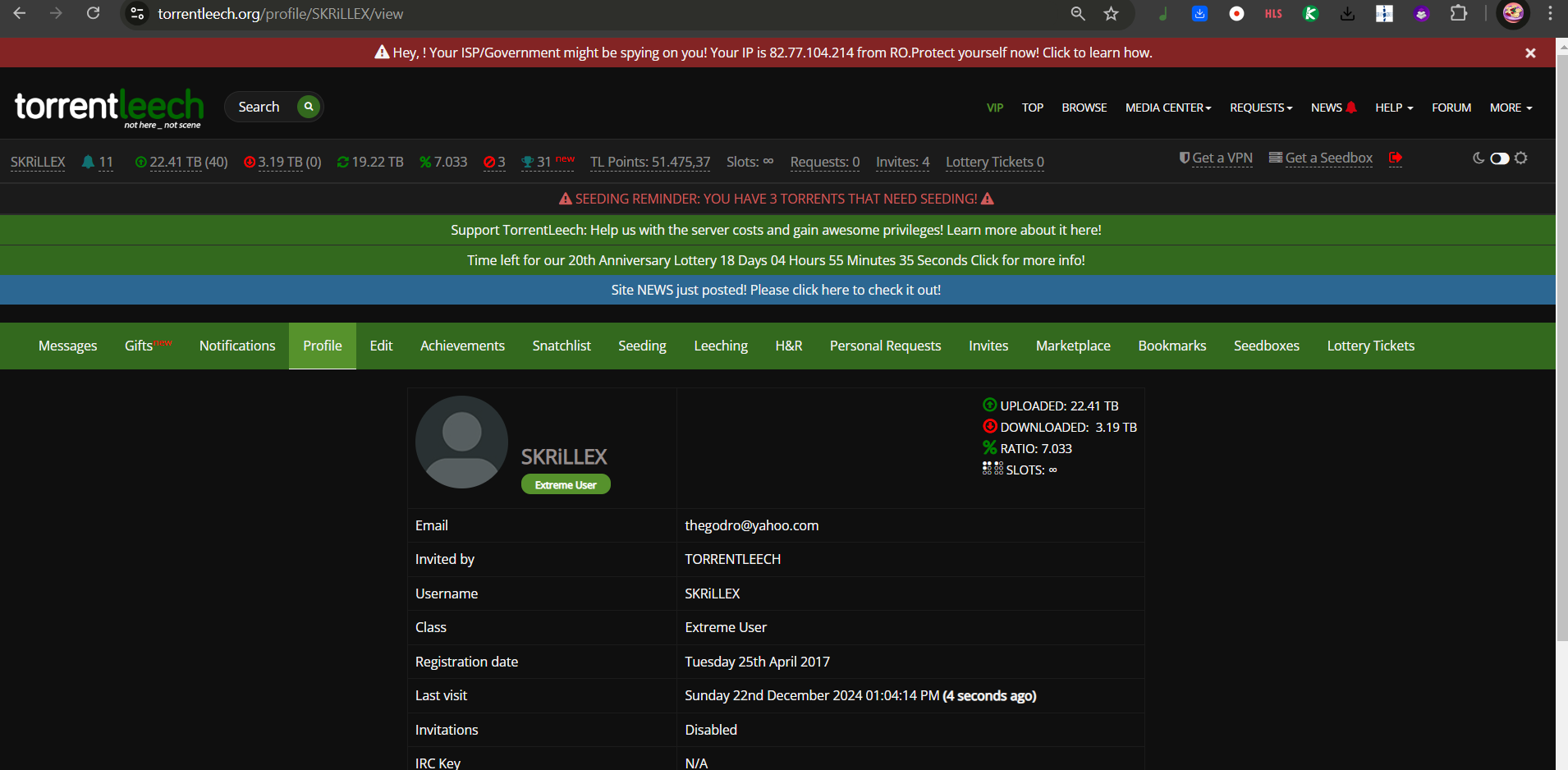Viewport: 1568px width, 770px height.
Task: Click the red logout icon
Action: click(1396, 158)
